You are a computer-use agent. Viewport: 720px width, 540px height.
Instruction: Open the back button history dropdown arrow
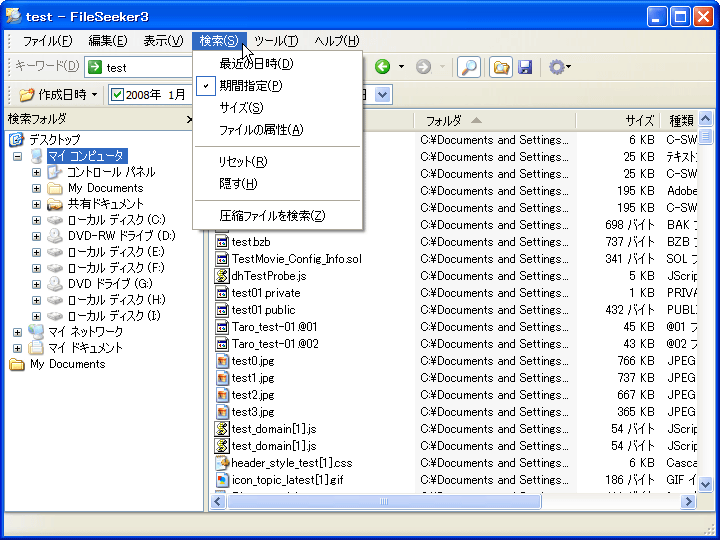[401, 67]
